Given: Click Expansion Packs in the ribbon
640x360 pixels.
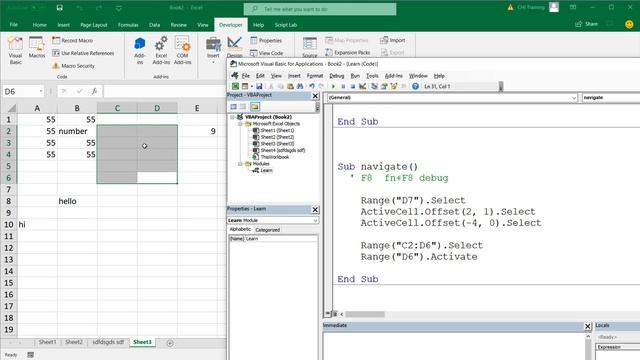Looking at the screenshot, I should tap(348, 53).
